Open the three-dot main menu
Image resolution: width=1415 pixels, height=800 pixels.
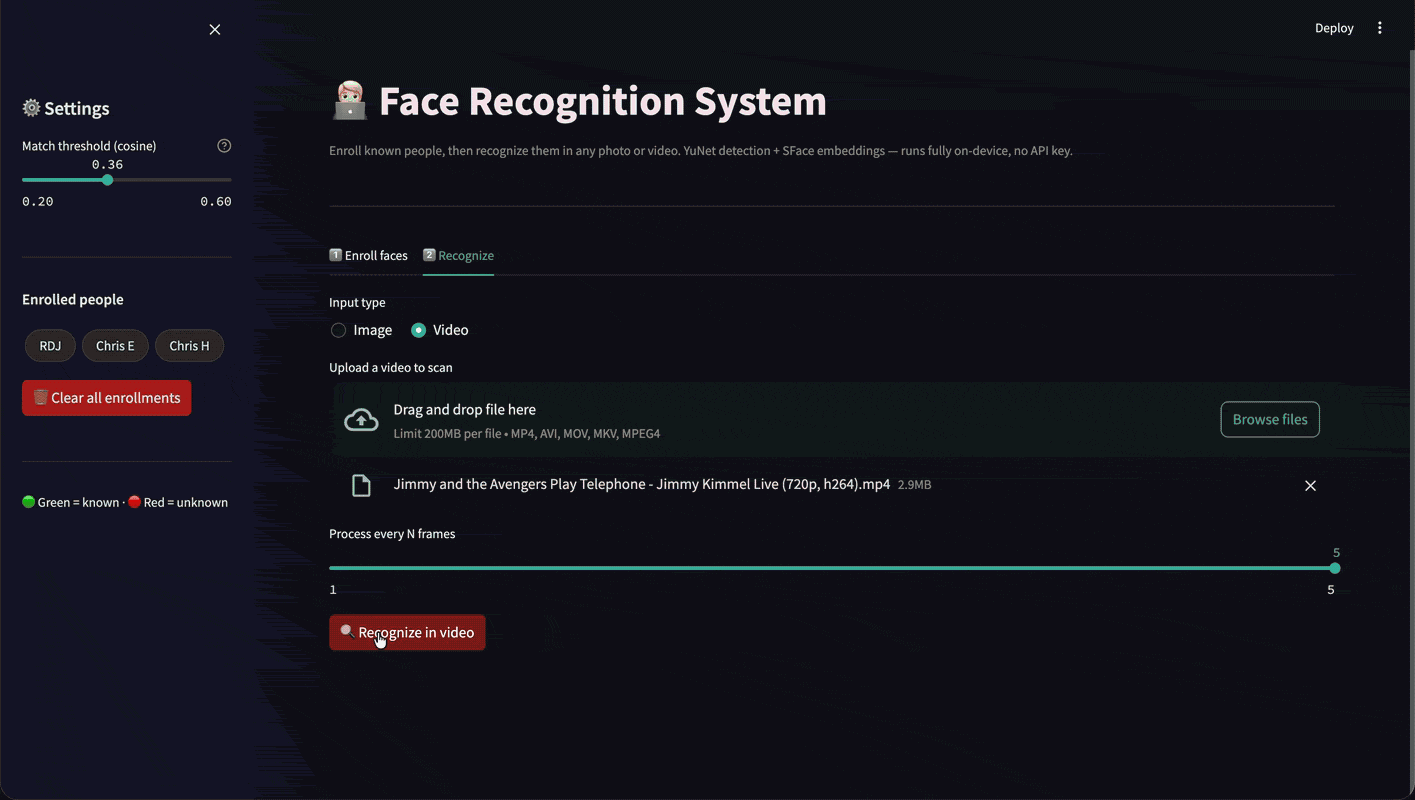point(1380,28)
